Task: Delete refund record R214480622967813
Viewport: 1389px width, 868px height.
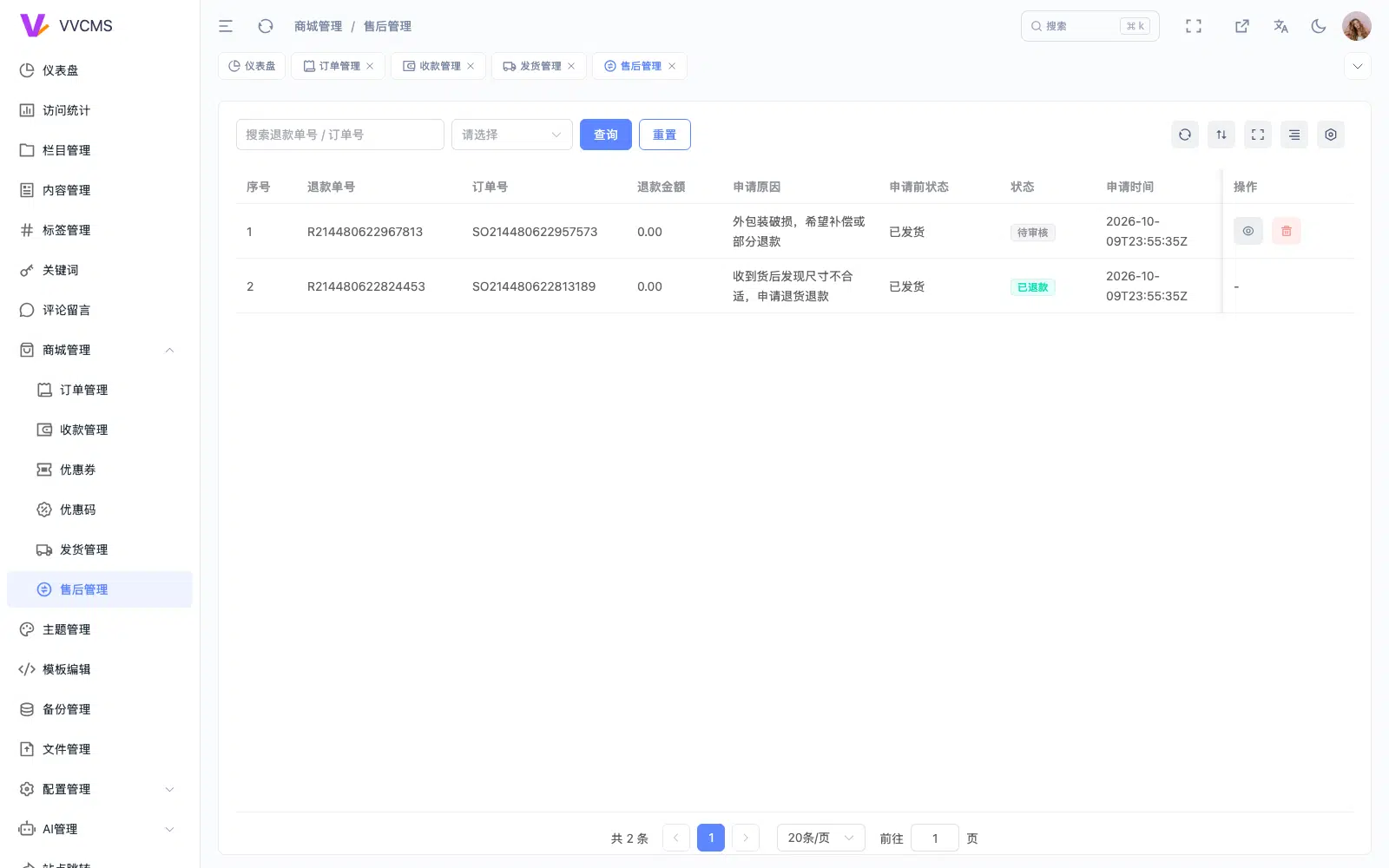Action: [1287, 231]
